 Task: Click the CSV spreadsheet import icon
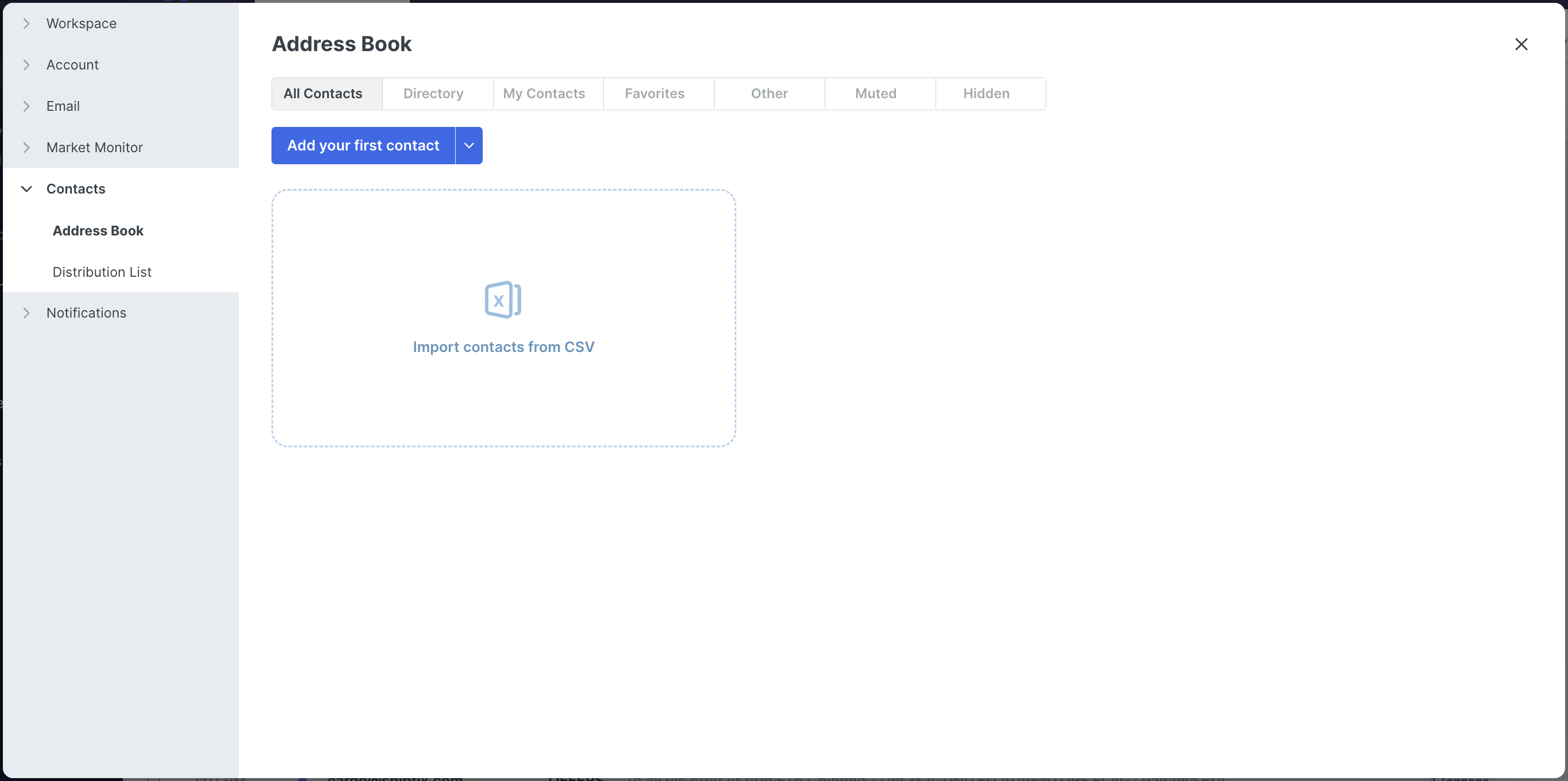(x=503, y=299)
